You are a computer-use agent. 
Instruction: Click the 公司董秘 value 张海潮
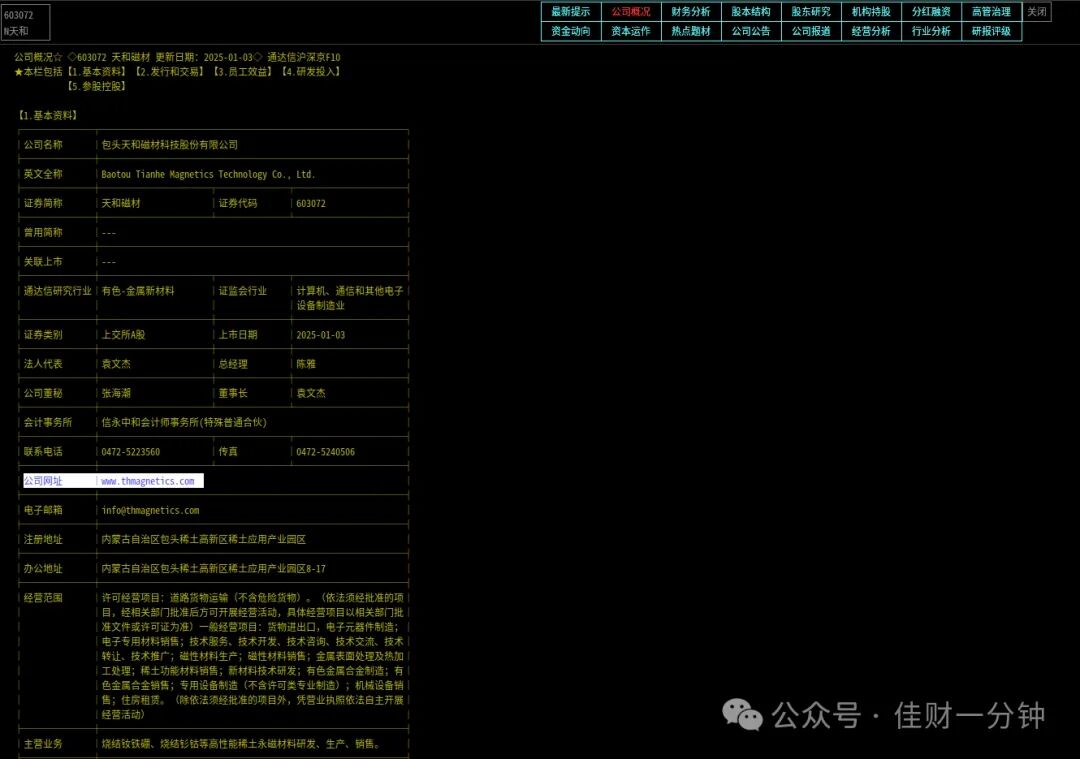point(116,393)
